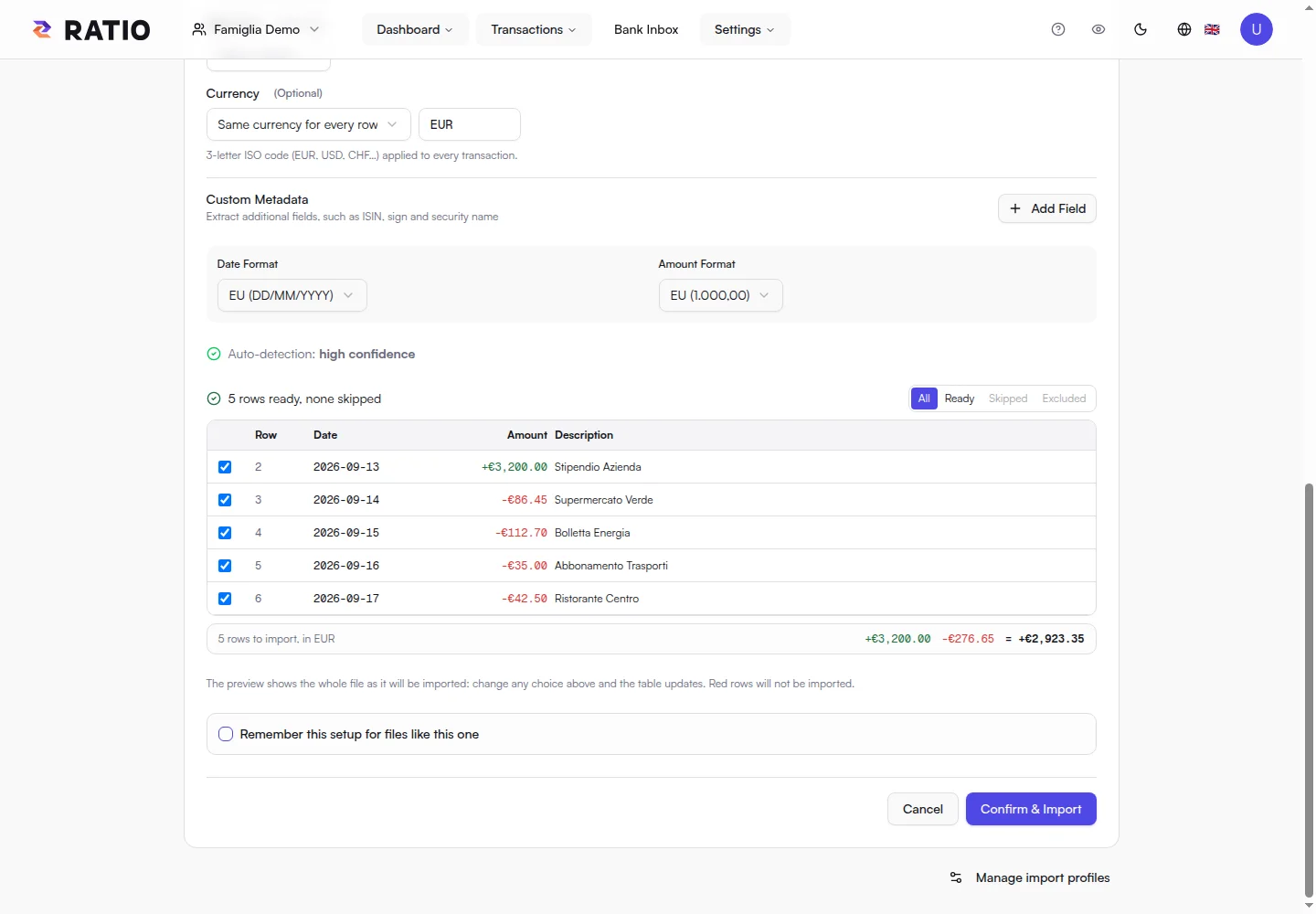1316x914 pixels.
Task: Click the UK flag icon
Action: 1212,29
